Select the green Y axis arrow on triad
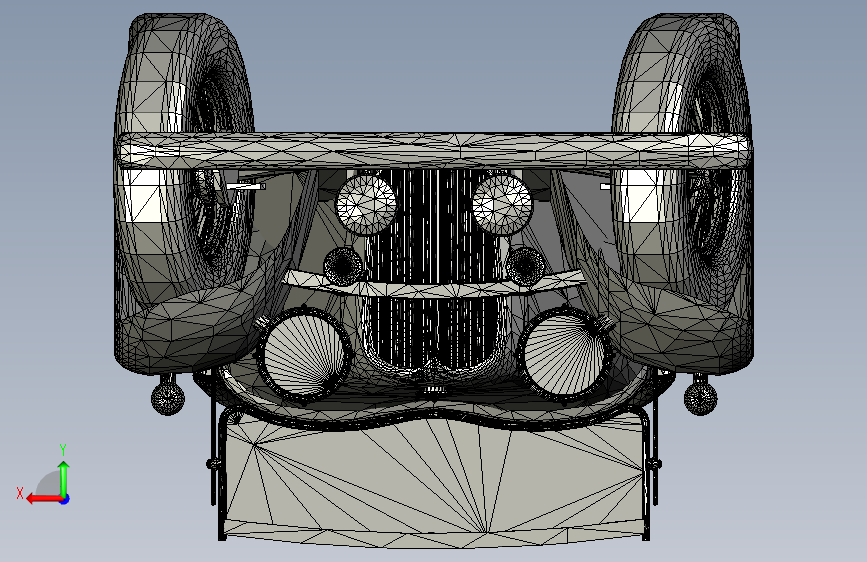This screenshot has width=867, height=562. [64, 478]
